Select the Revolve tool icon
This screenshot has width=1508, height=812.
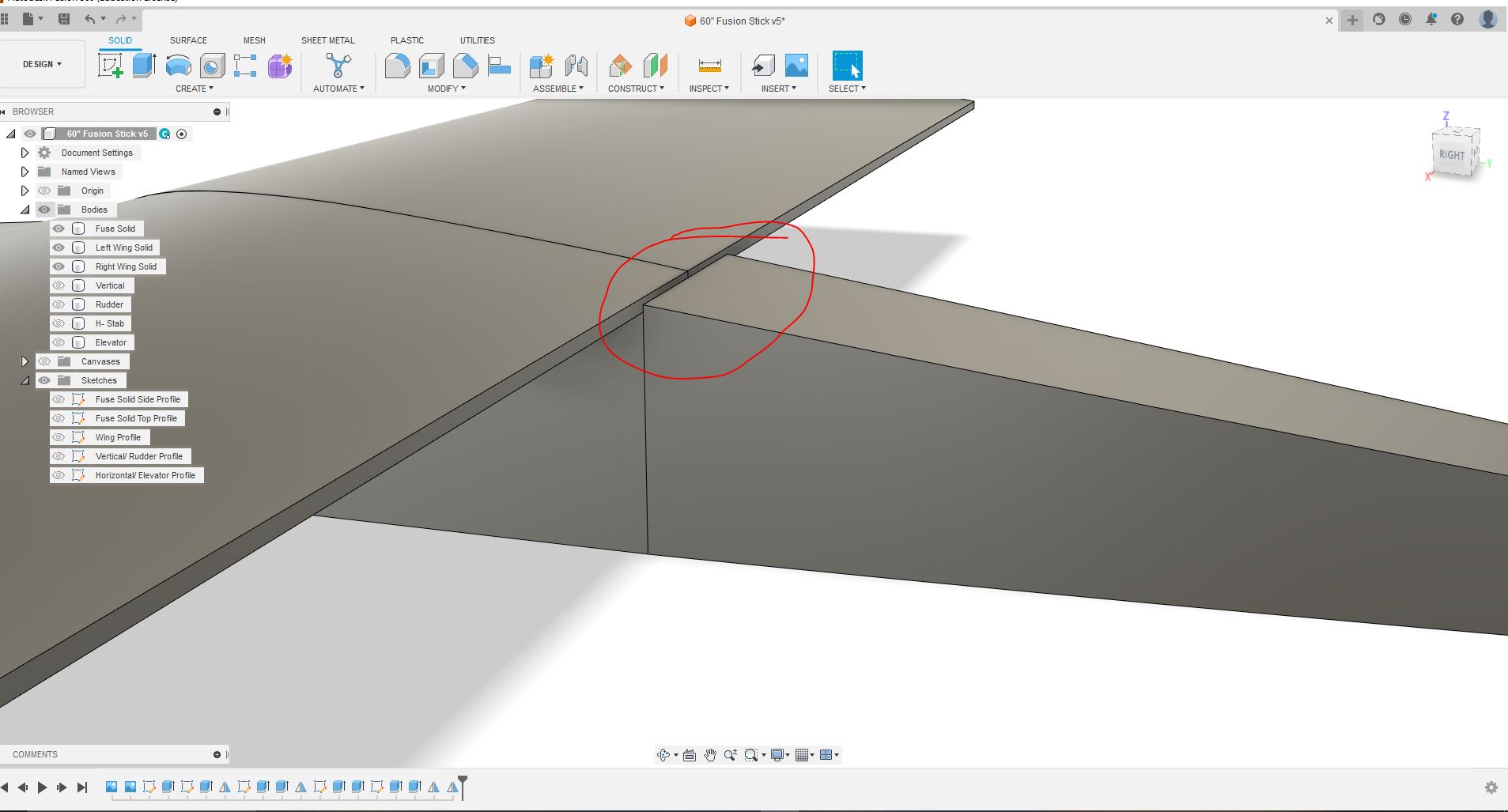[179, 66]
